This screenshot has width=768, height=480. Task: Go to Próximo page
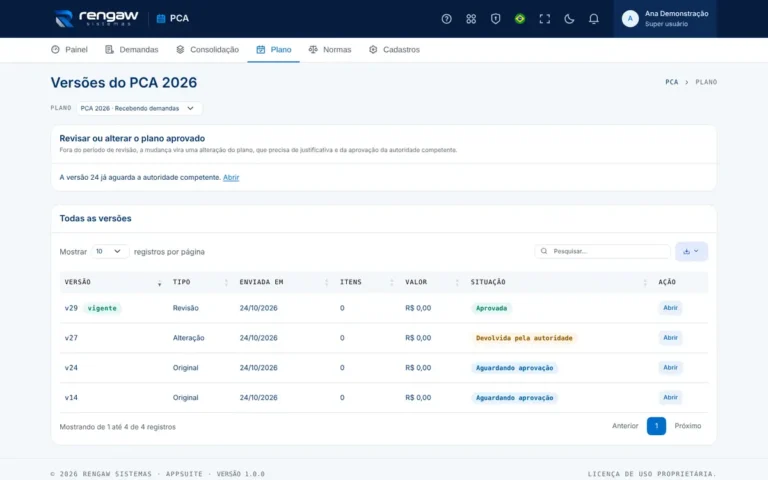pyautogui.click(x=688, y=426)
